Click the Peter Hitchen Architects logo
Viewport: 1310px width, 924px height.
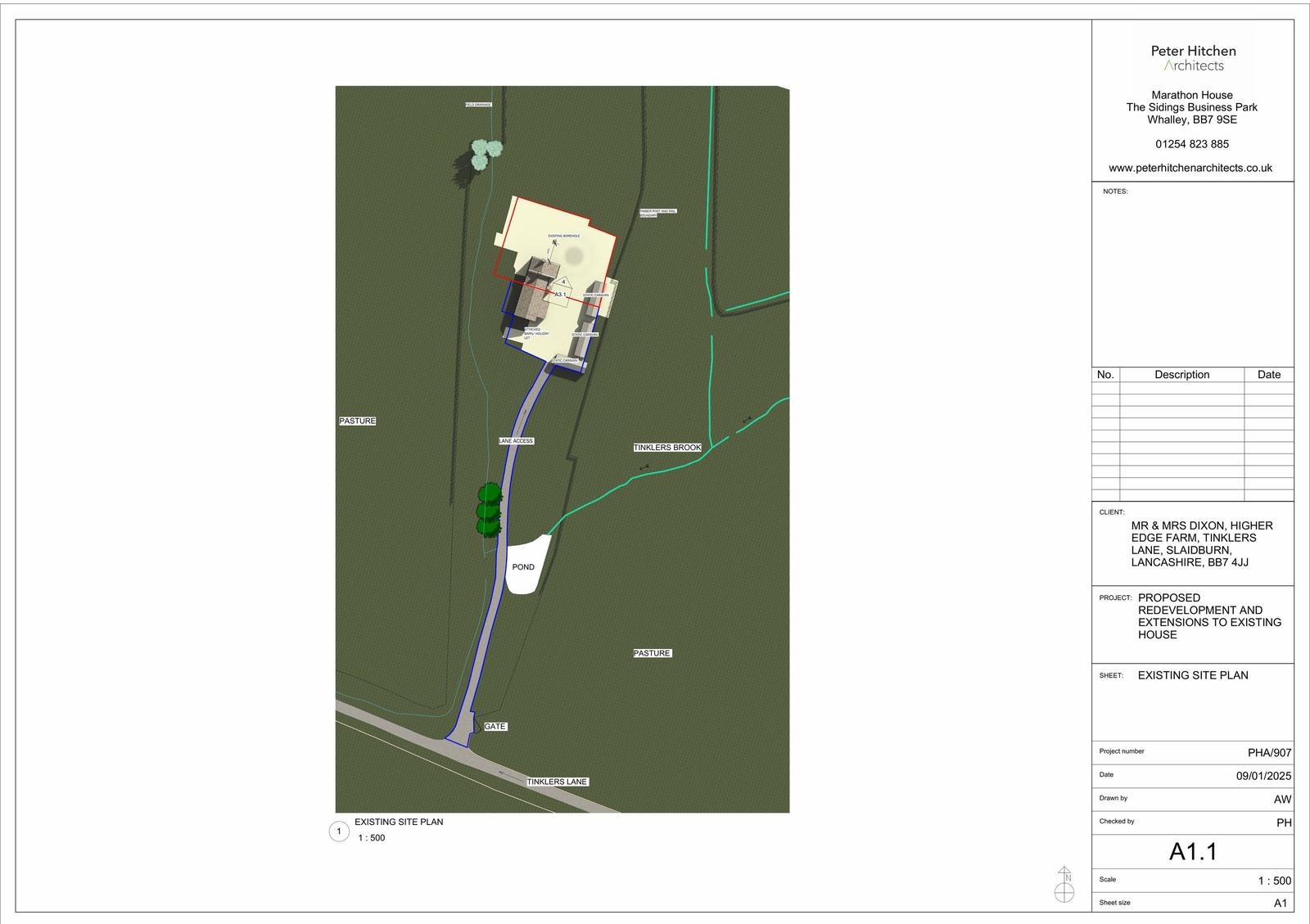pos(1193,57)
